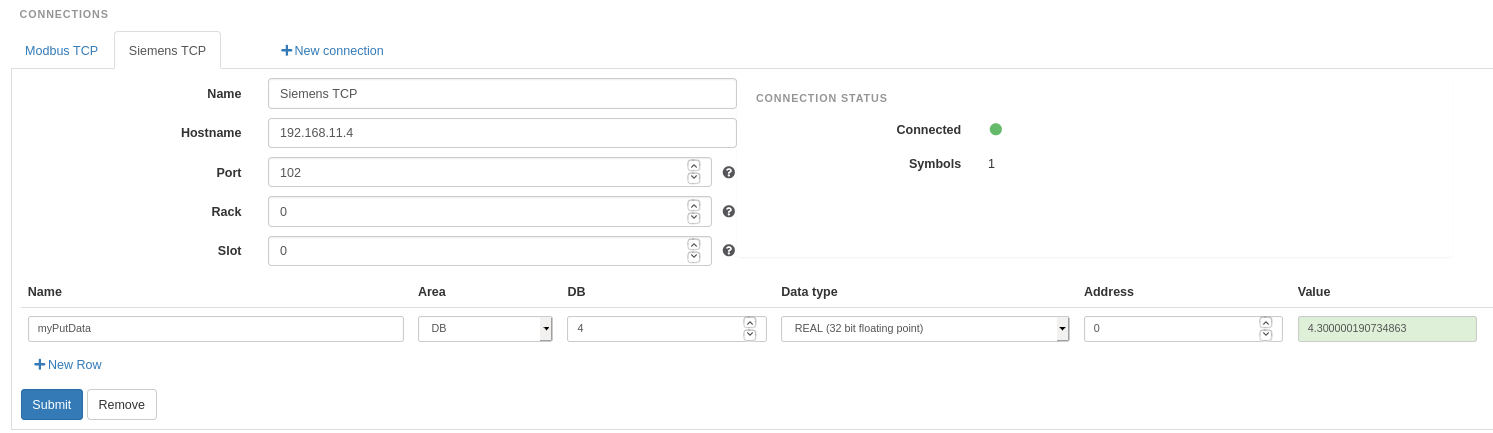Image resolution: width=1493 pixels, height=433 pixels.
Task: Increment Slot value with up arrow
Action: (x=694, y=244)
